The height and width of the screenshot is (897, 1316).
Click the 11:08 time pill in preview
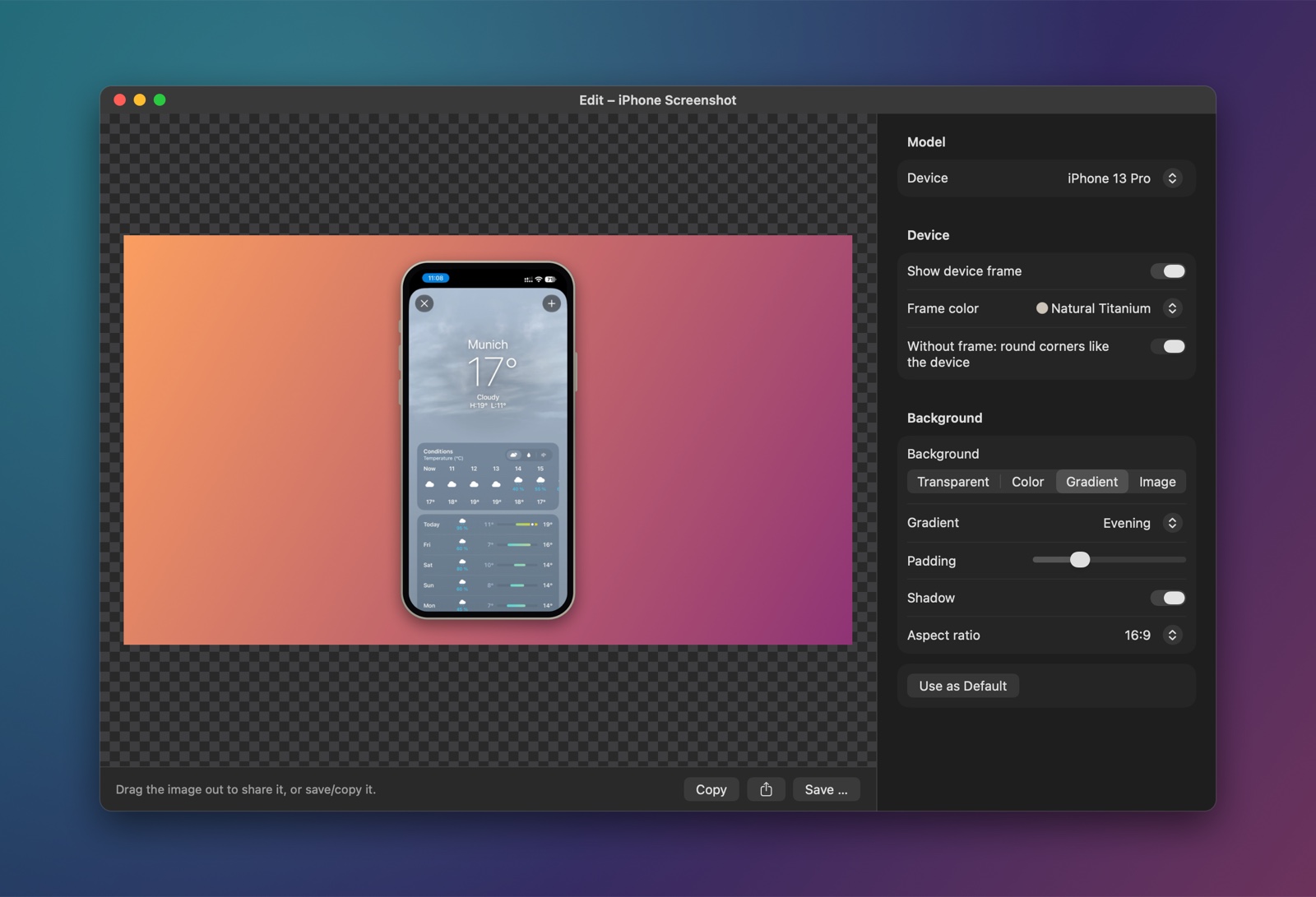436,278
